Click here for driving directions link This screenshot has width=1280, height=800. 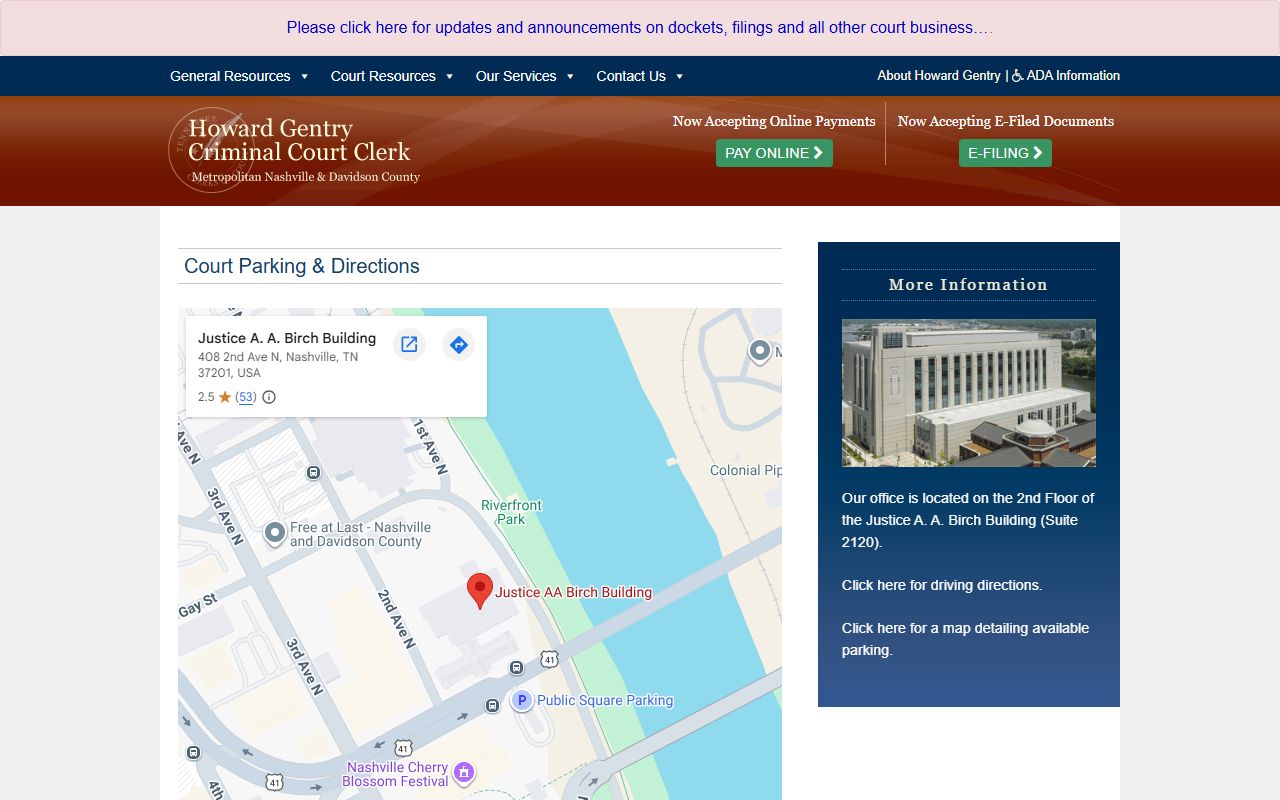pos(942,585)
